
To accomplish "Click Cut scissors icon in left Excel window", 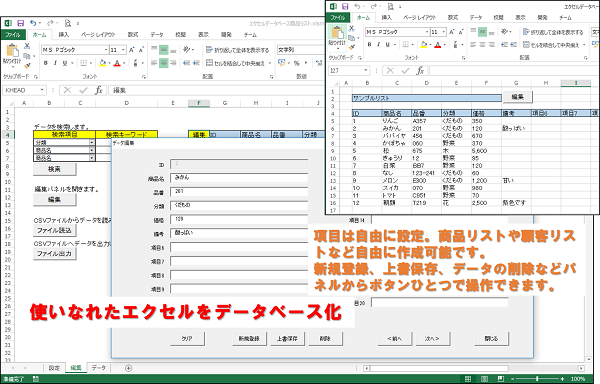I will (x=27, y=46).
